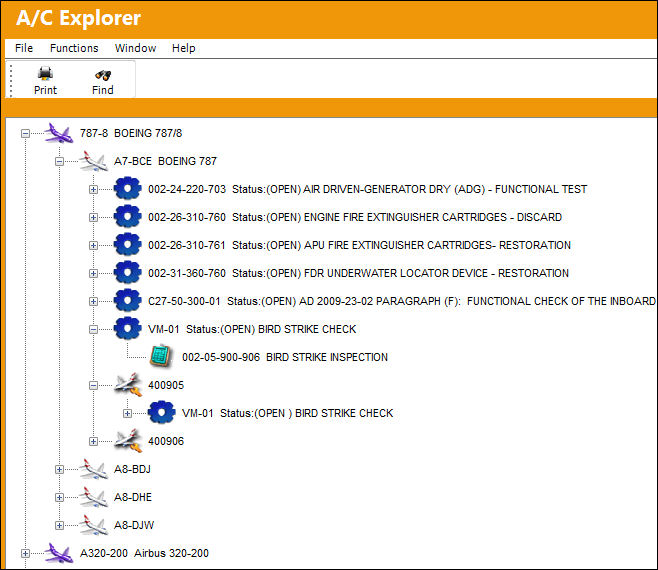This screenshot has width=658, height=570.
Task: Select the 400906 work order label
Action: [x=166, y=441]
